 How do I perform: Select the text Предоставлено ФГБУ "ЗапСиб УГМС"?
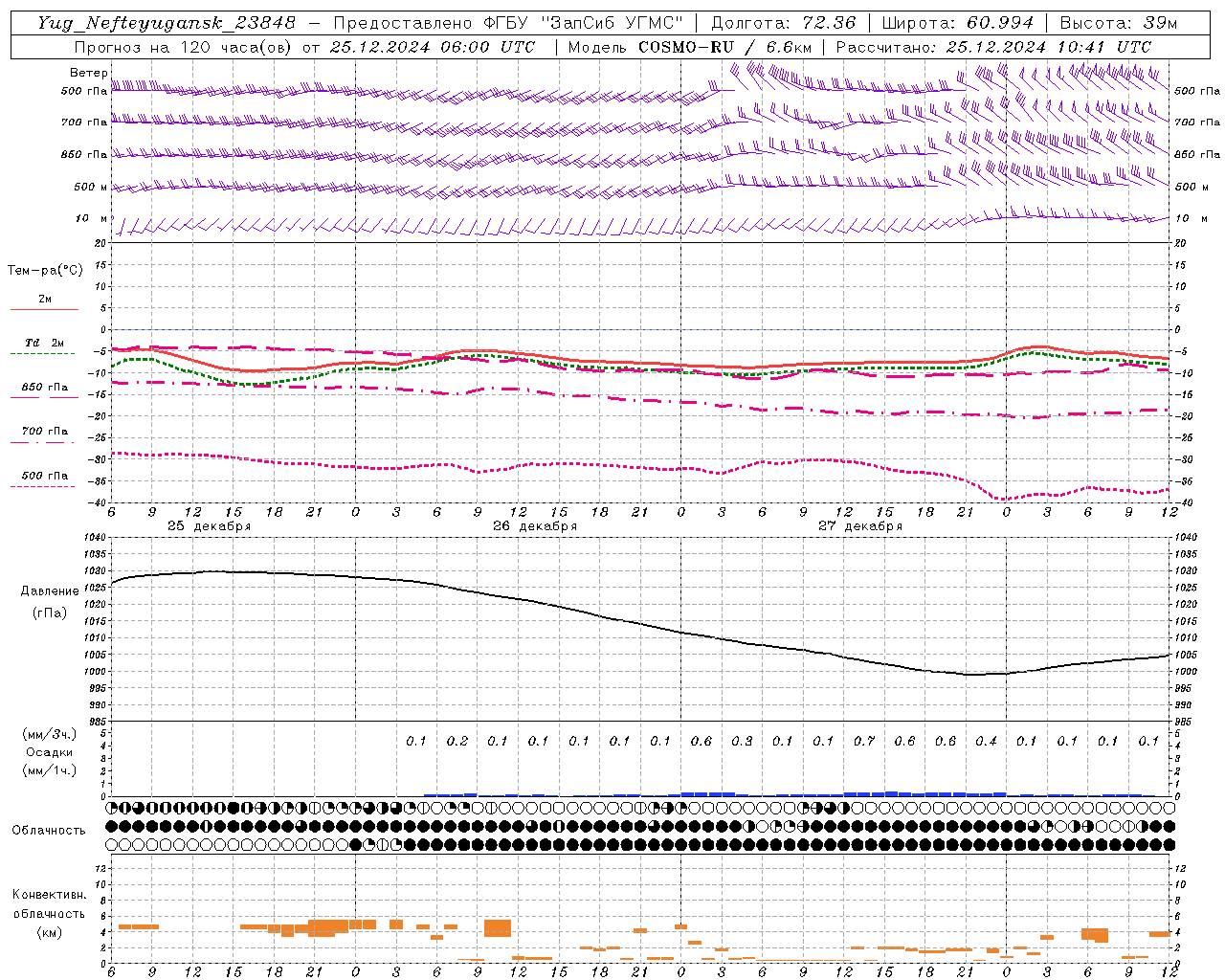point(508,23)
